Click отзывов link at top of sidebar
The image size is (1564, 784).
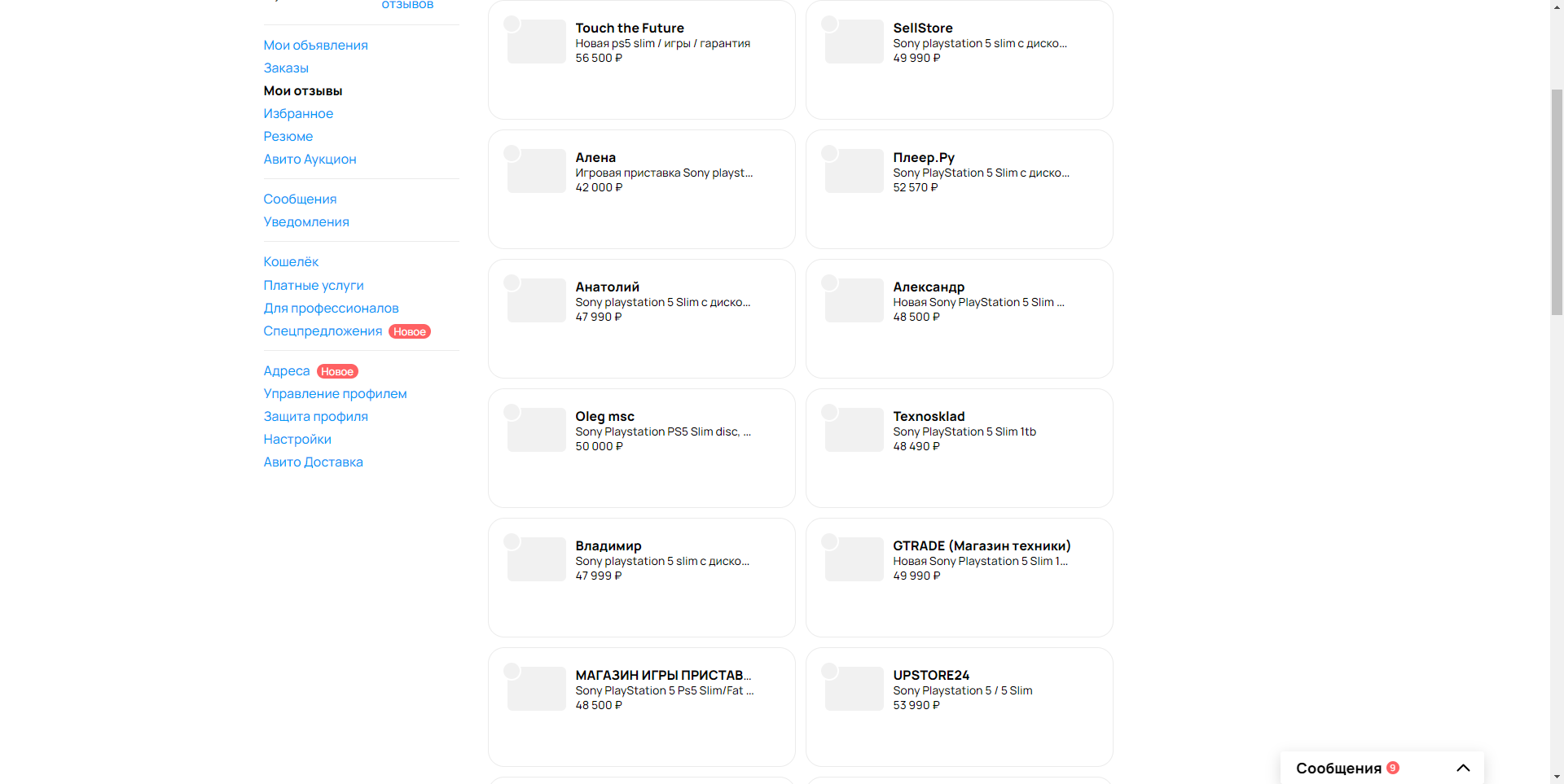[407, 5]
